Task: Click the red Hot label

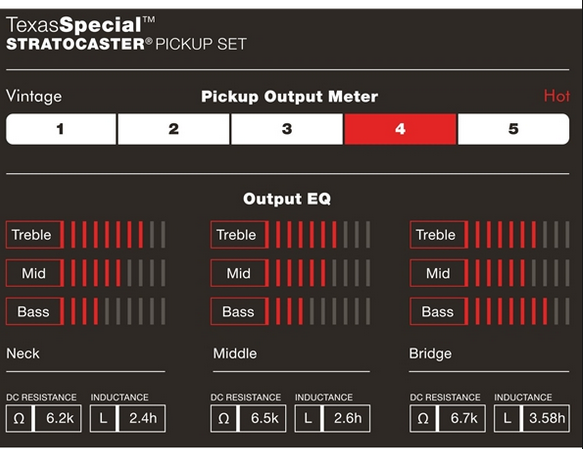Action: pyautogui.click(x=557, y=96)
